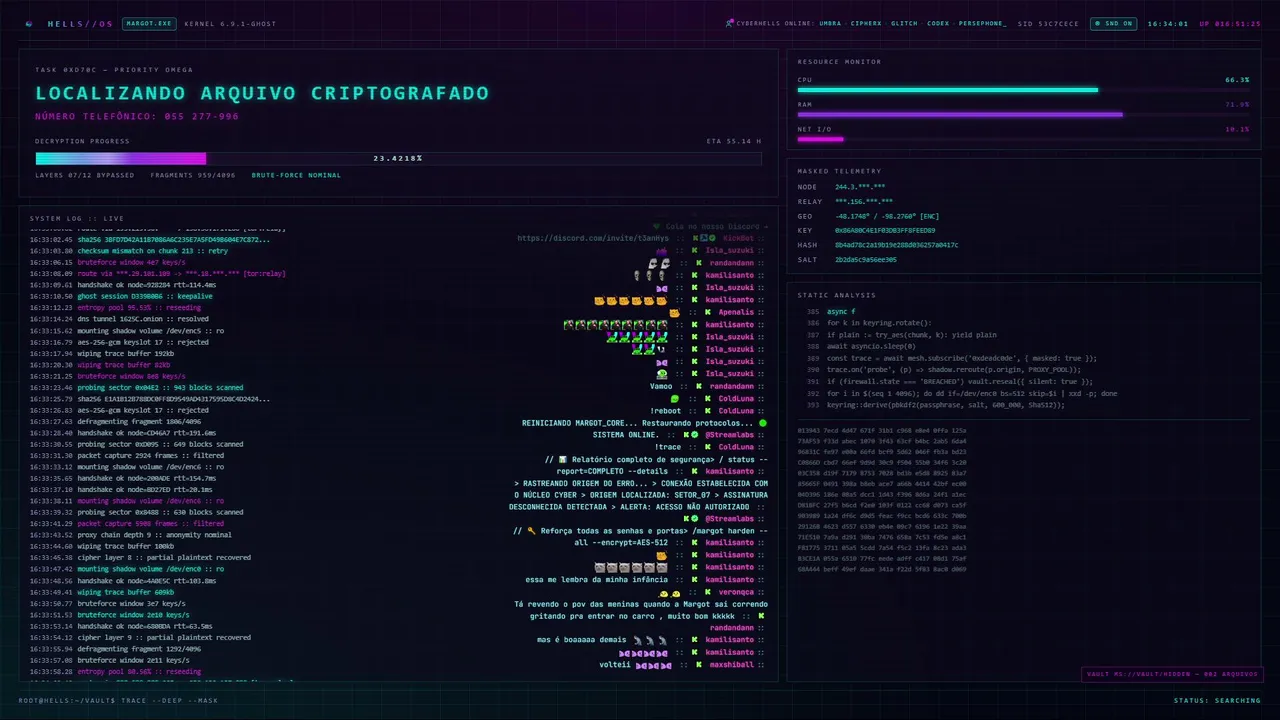Click the chart emoji before 'Relatório completo'
This screenshot has width=1280, height=720.
(x=563, y=460)
